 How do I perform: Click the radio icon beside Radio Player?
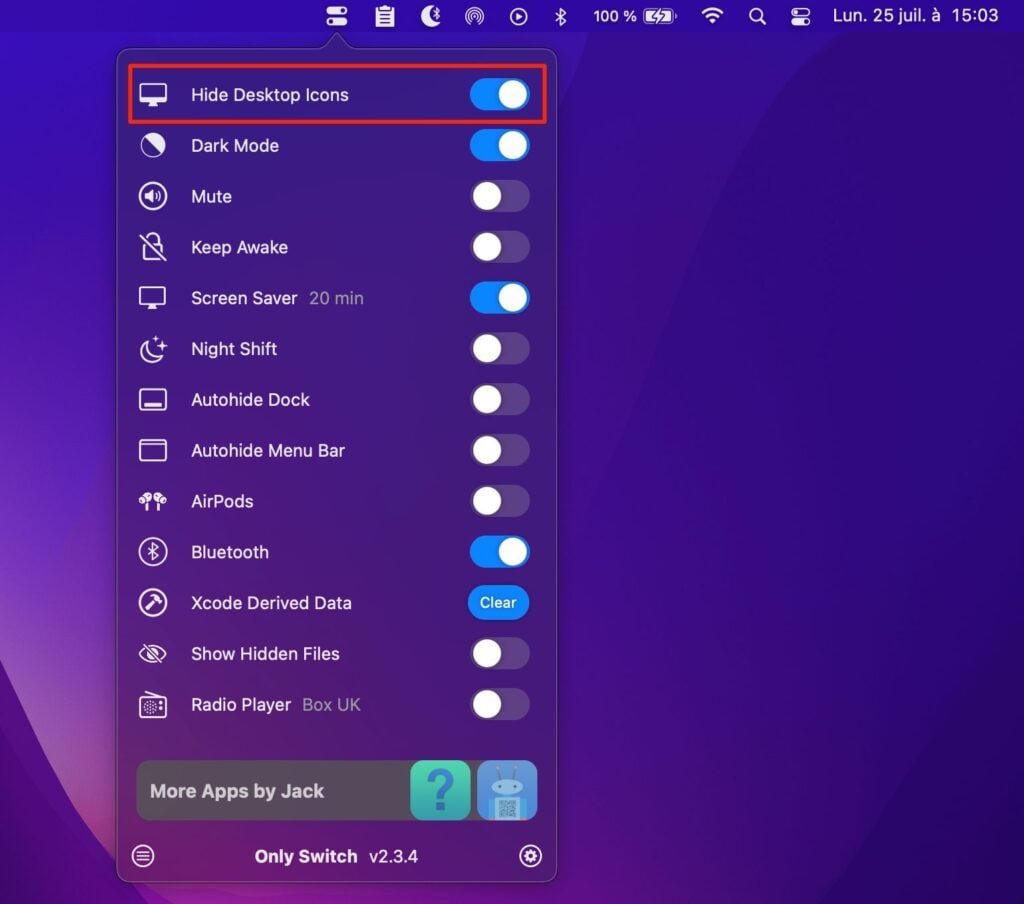coord(153,704)
